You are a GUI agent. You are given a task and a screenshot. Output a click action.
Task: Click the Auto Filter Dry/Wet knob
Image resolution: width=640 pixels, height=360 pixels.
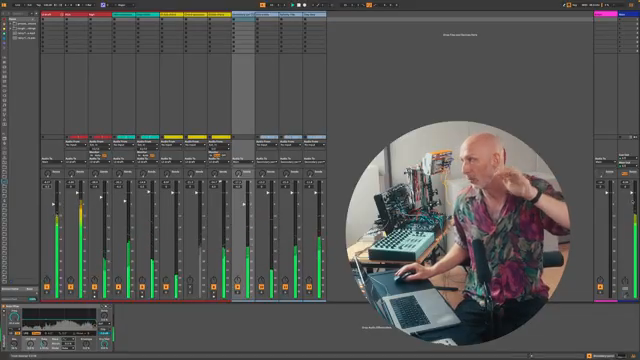pyautogui.click(x=104, y=344)
